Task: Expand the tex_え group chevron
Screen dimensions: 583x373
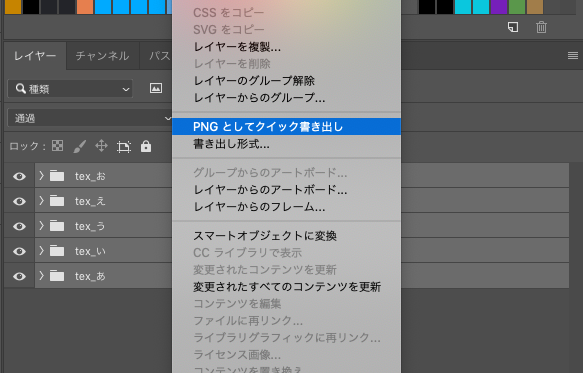Action: point(41,200)
